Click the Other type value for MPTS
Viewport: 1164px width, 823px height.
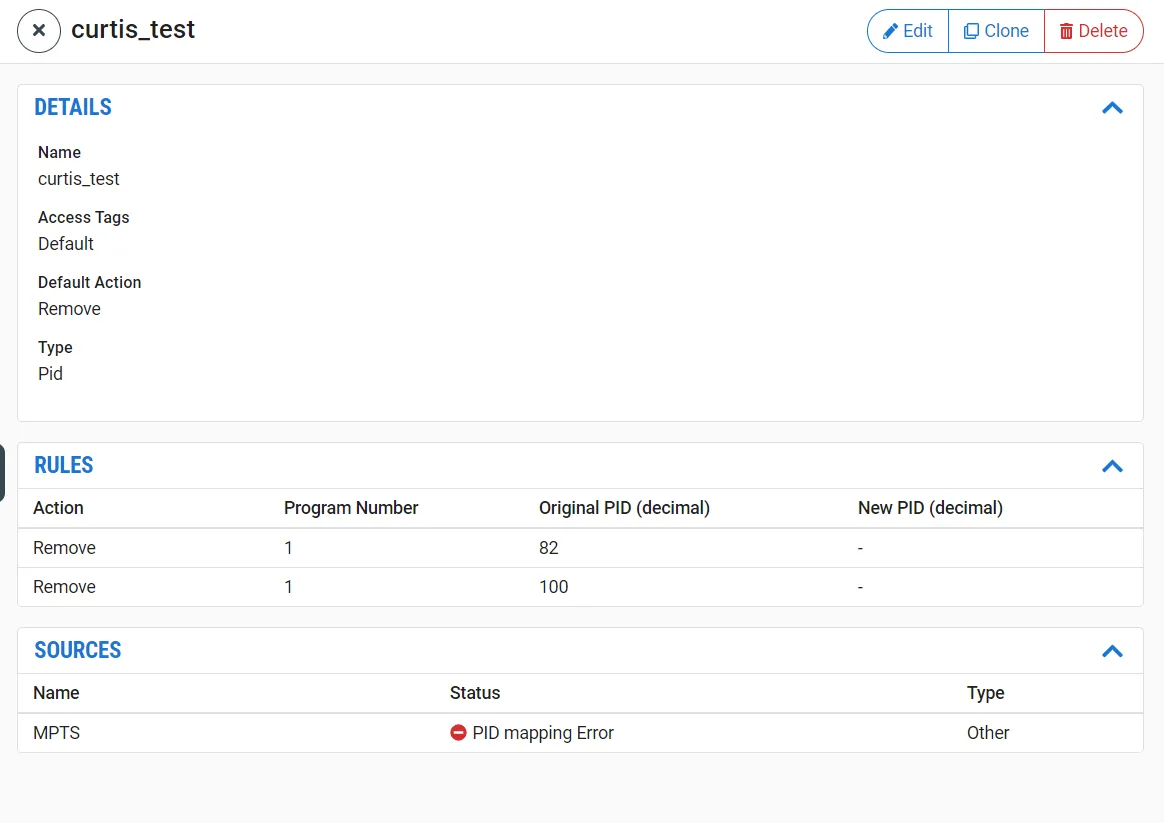pyautogui.click(x=988, y=732)
